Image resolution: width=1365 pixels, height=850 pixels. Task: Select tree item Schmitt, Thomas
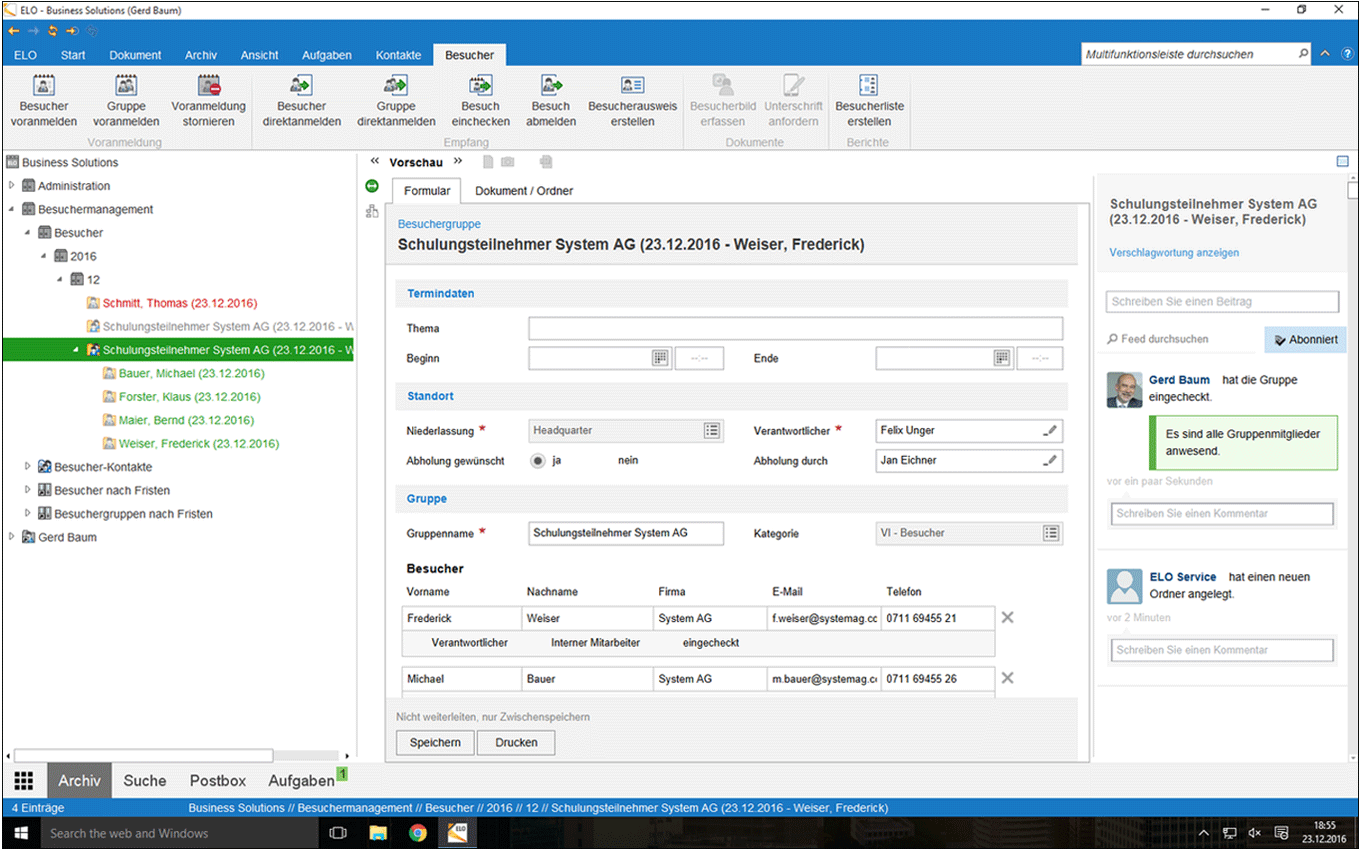coord(180,303)
